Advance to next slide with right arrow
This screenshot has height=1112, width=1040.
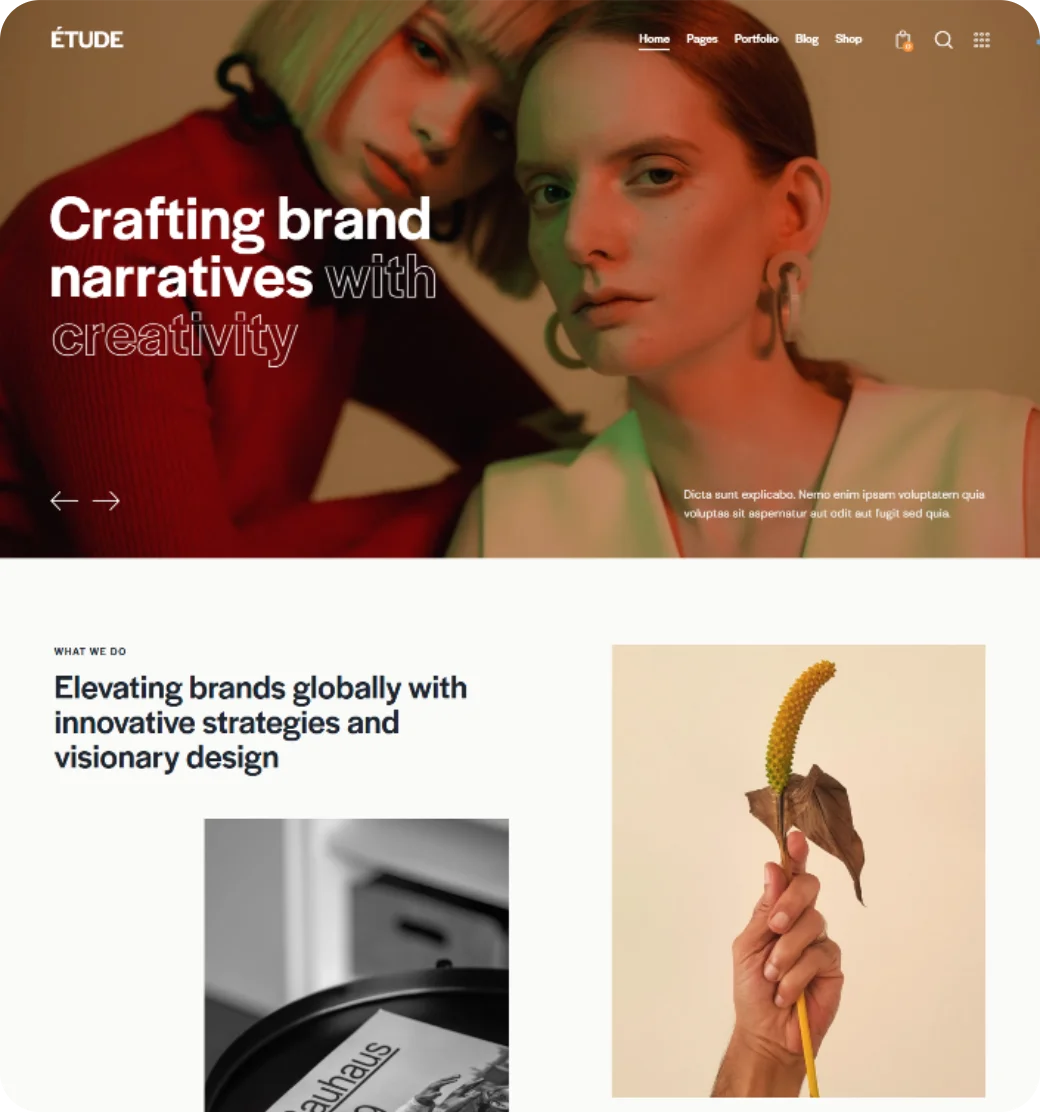click(x=106, y=501)
